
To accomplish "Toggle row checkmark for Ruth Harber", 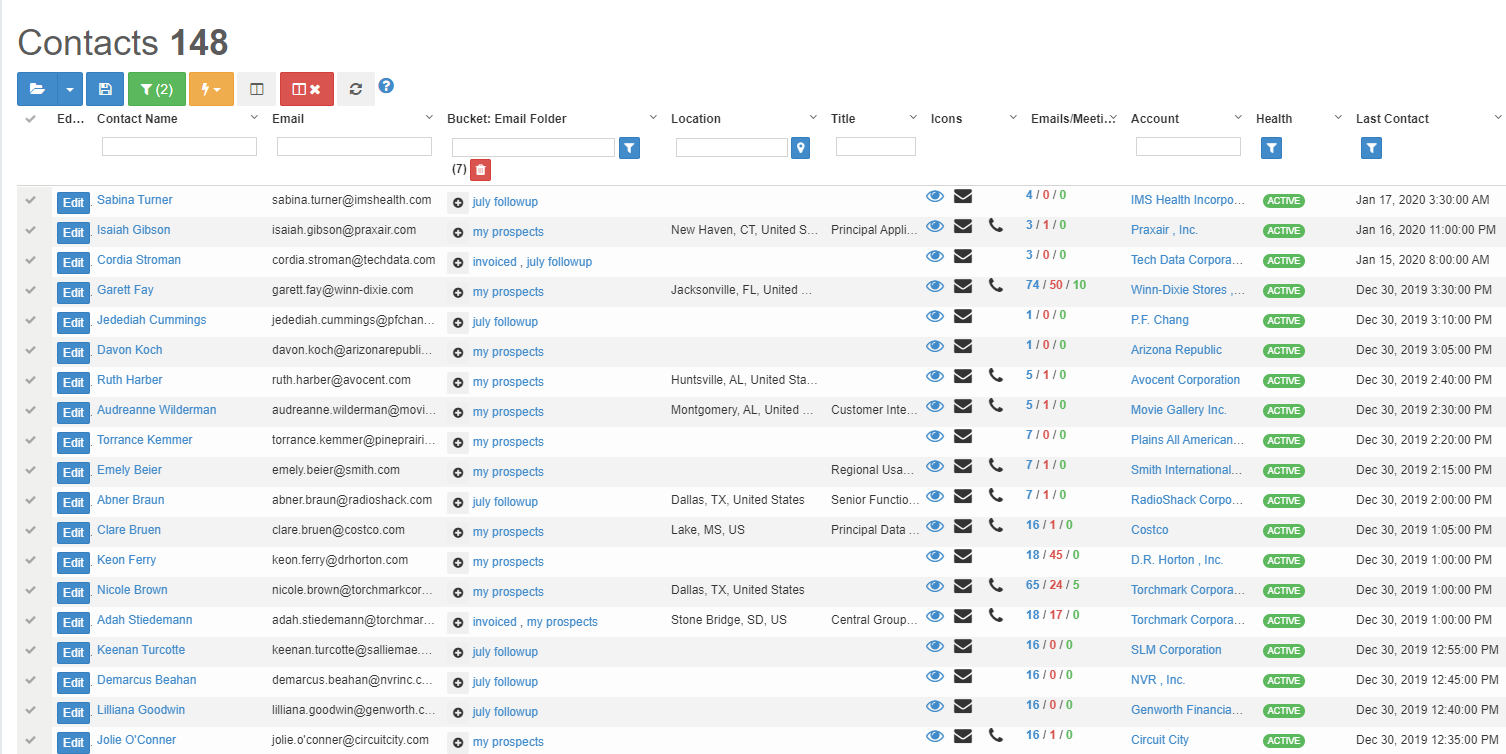I will (30, 380).
